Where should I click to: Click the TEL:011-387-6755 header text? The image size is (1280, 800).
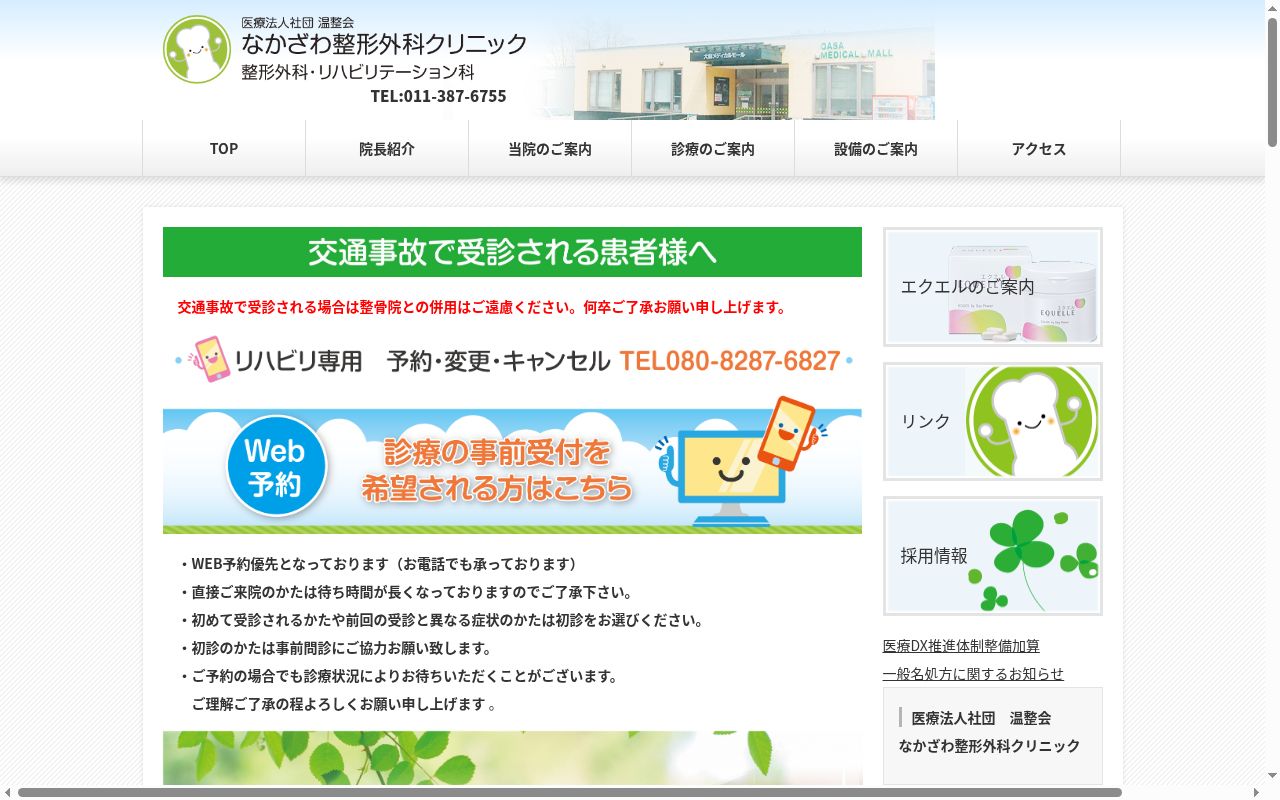click(438, 96)
